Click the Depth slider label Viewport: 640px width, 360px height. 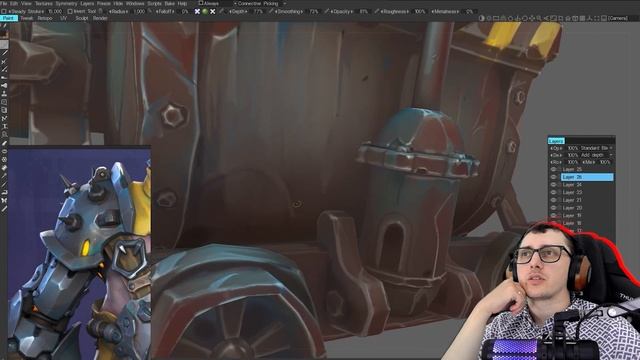pyautogui.click(x=238, y=11)
